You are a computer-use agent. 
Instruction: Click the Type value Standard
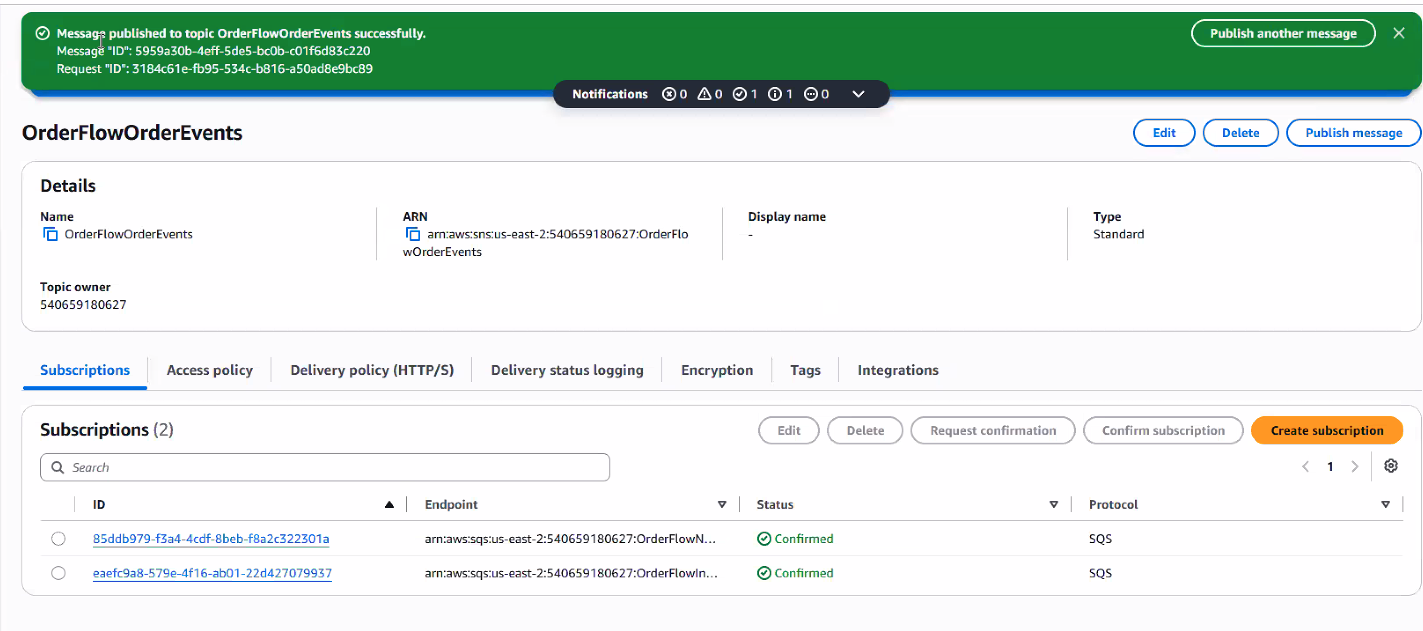click(x=1119, y=234)
